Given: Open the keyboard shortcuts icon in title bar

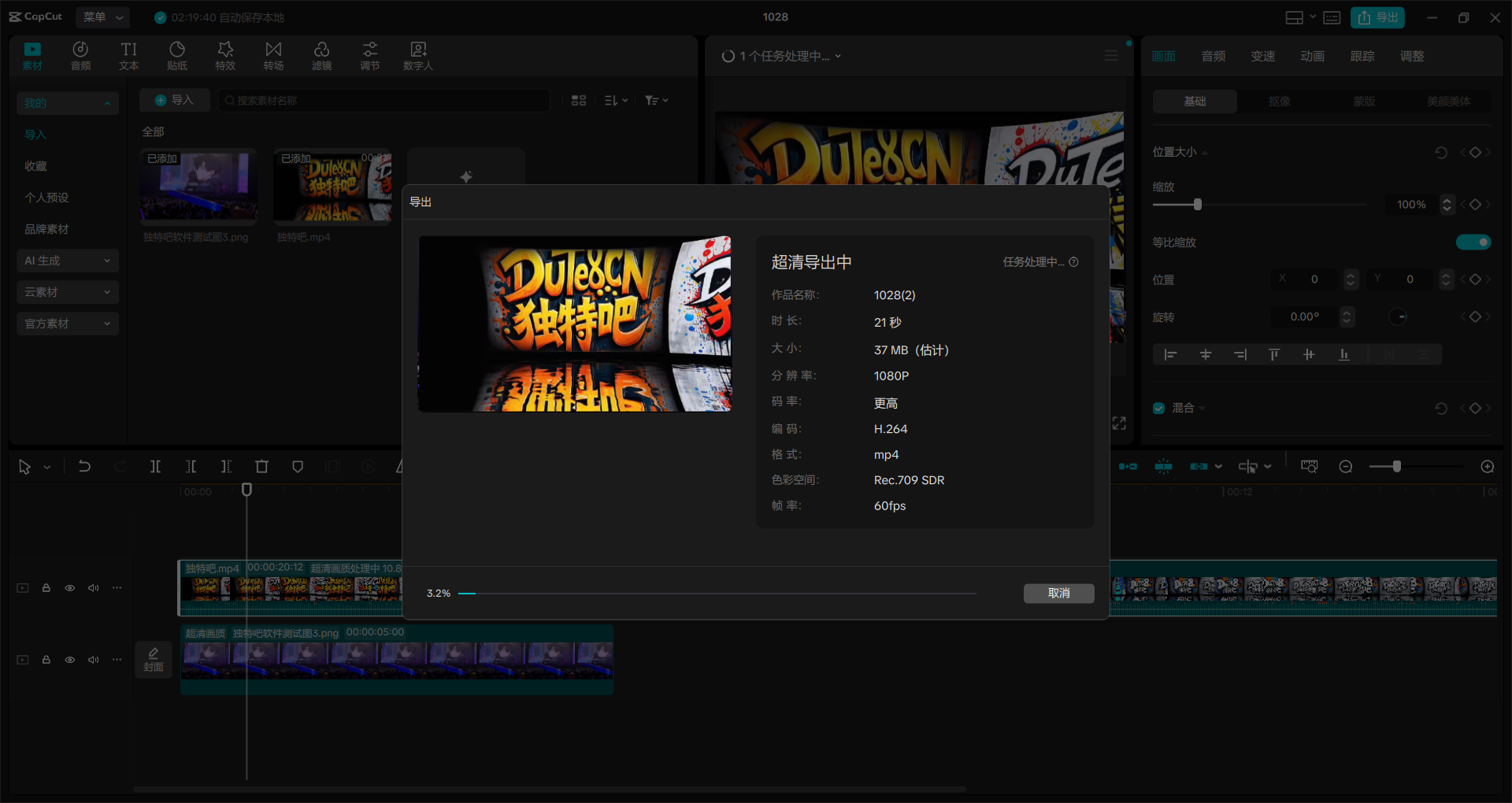Looking at the screenshot, I should pos(1332,17).
